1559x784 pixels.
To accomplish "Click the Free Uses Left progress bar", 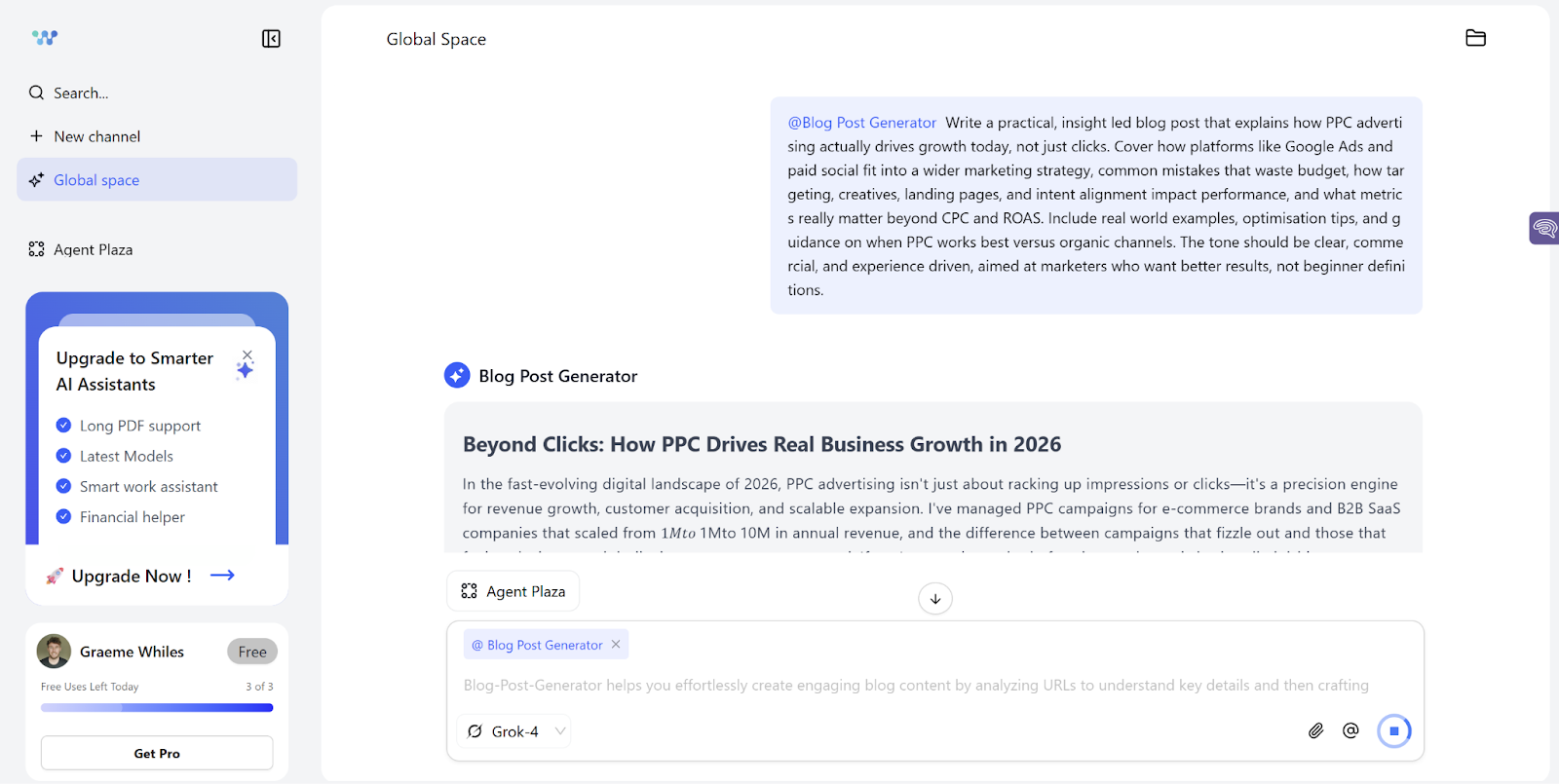I will (x=156, y=707).
